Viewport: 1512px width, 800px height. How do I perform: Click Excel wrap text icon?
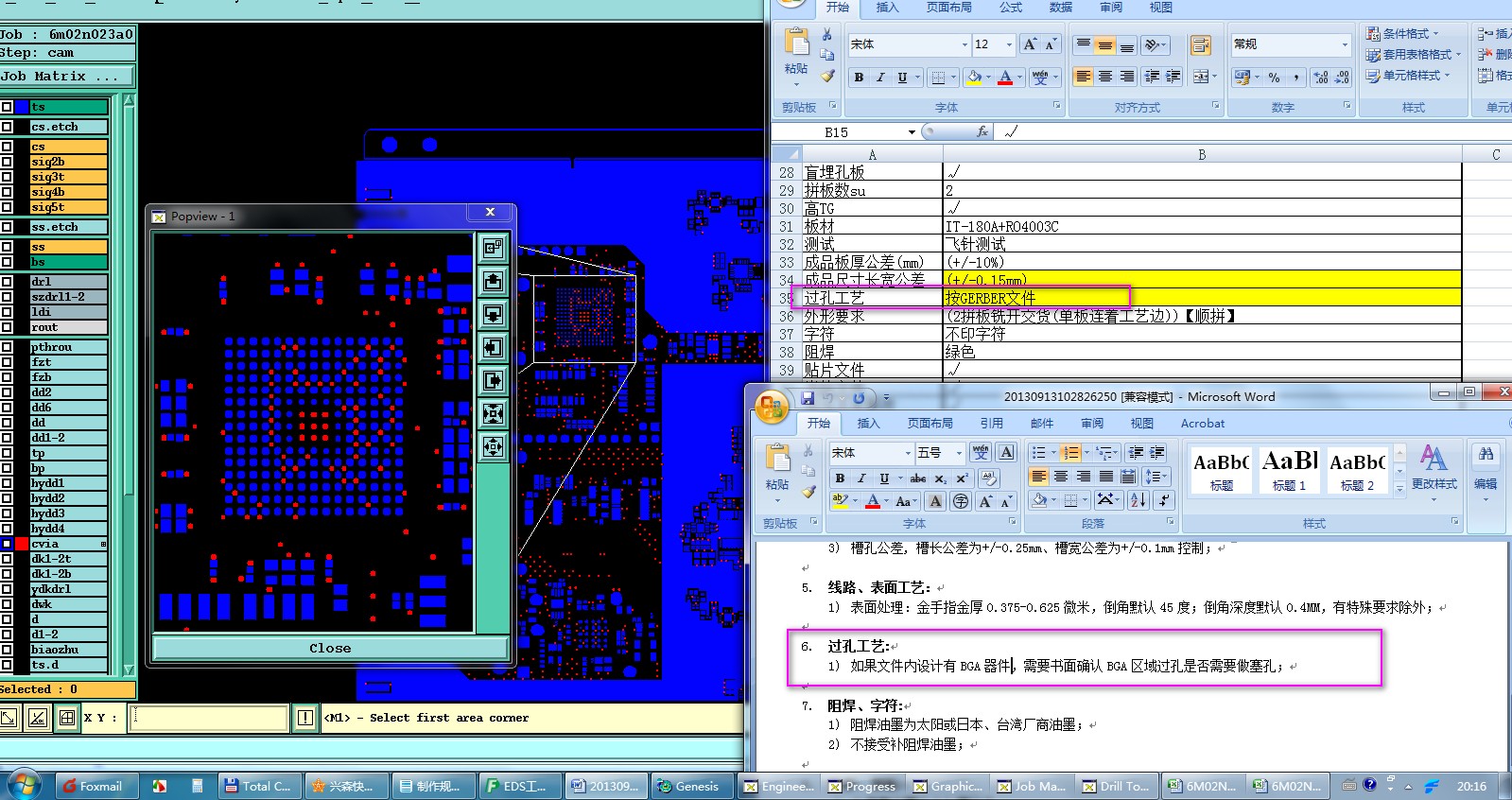point(1201,45)
